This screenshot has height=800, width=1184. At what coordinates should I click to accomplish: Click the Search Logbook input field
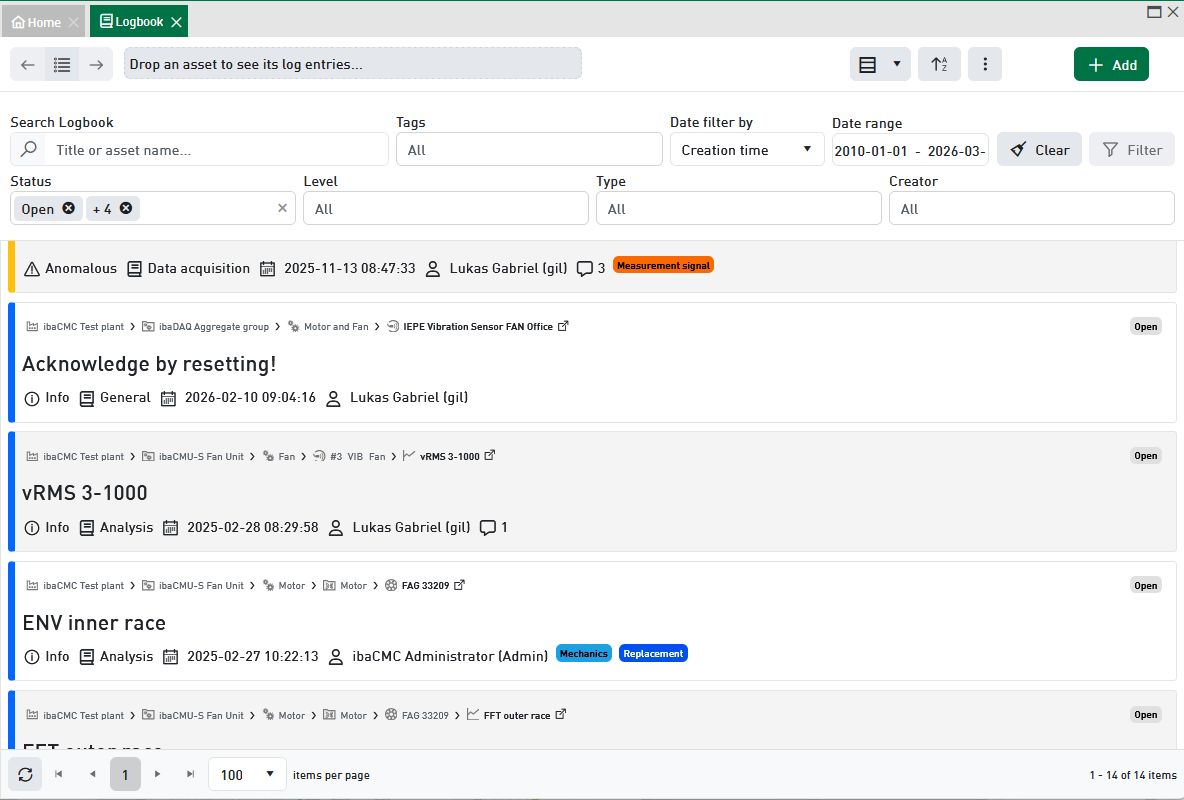tap(215, 150)
